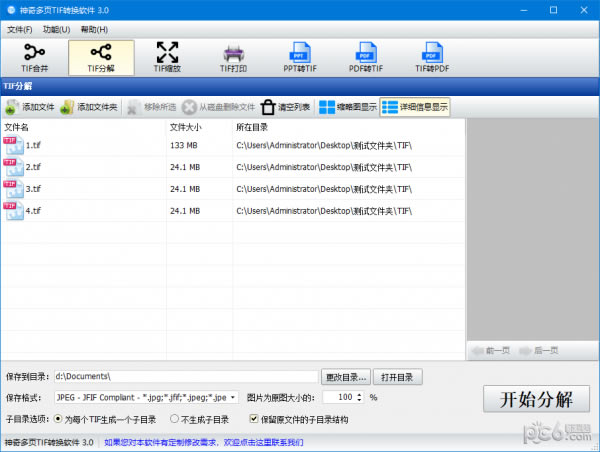600x452 pixels.
Task: Click the TIF icon of 1.tif
Action: click(13, 145)
